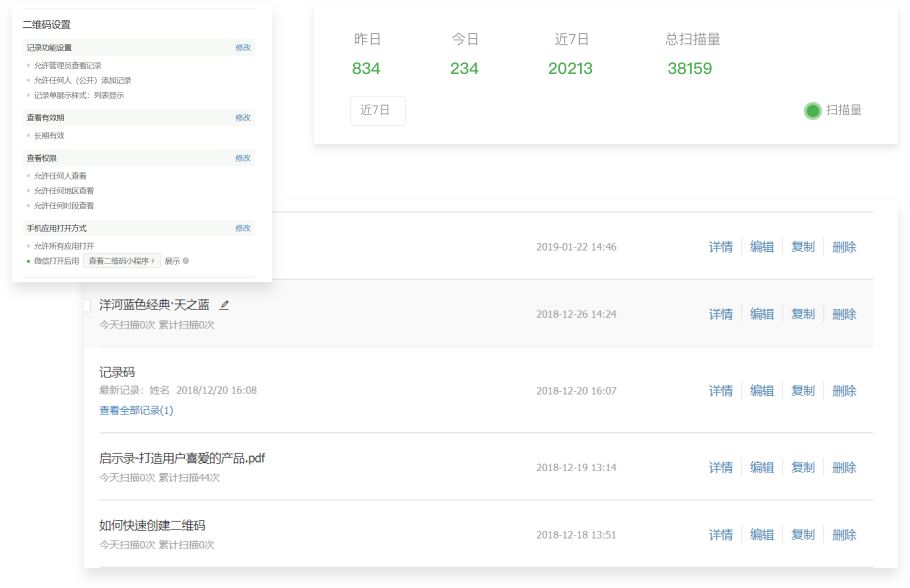Click 复制 for 启示录-打造用户喜爱的产品.pdf
This screenshot has height=588, width=910.
(x=803, y=468)
